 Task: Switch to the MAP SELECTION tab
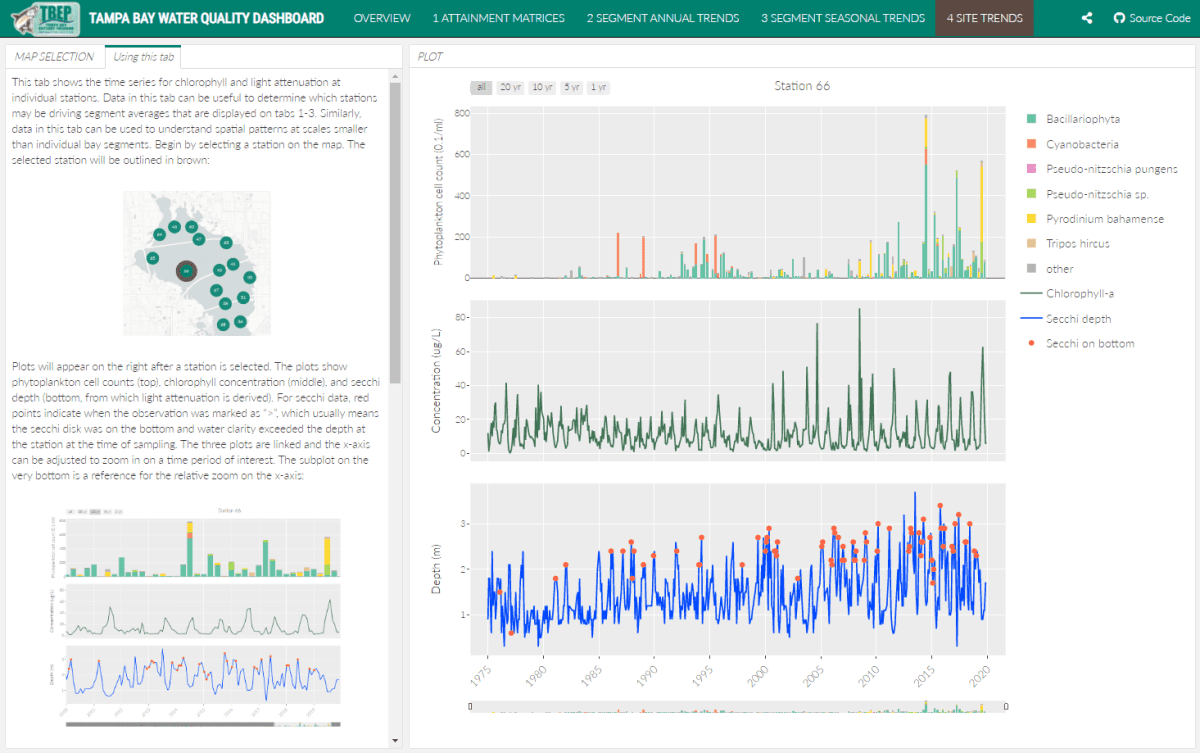pos(54,57)
